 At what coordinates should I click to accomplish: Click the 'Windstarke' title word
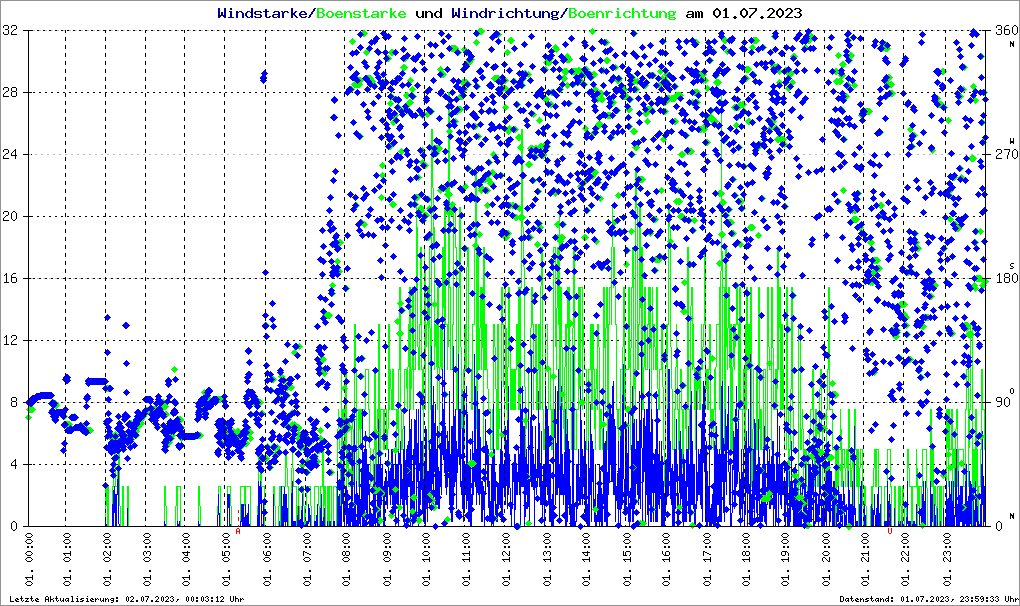click(262, 13)
